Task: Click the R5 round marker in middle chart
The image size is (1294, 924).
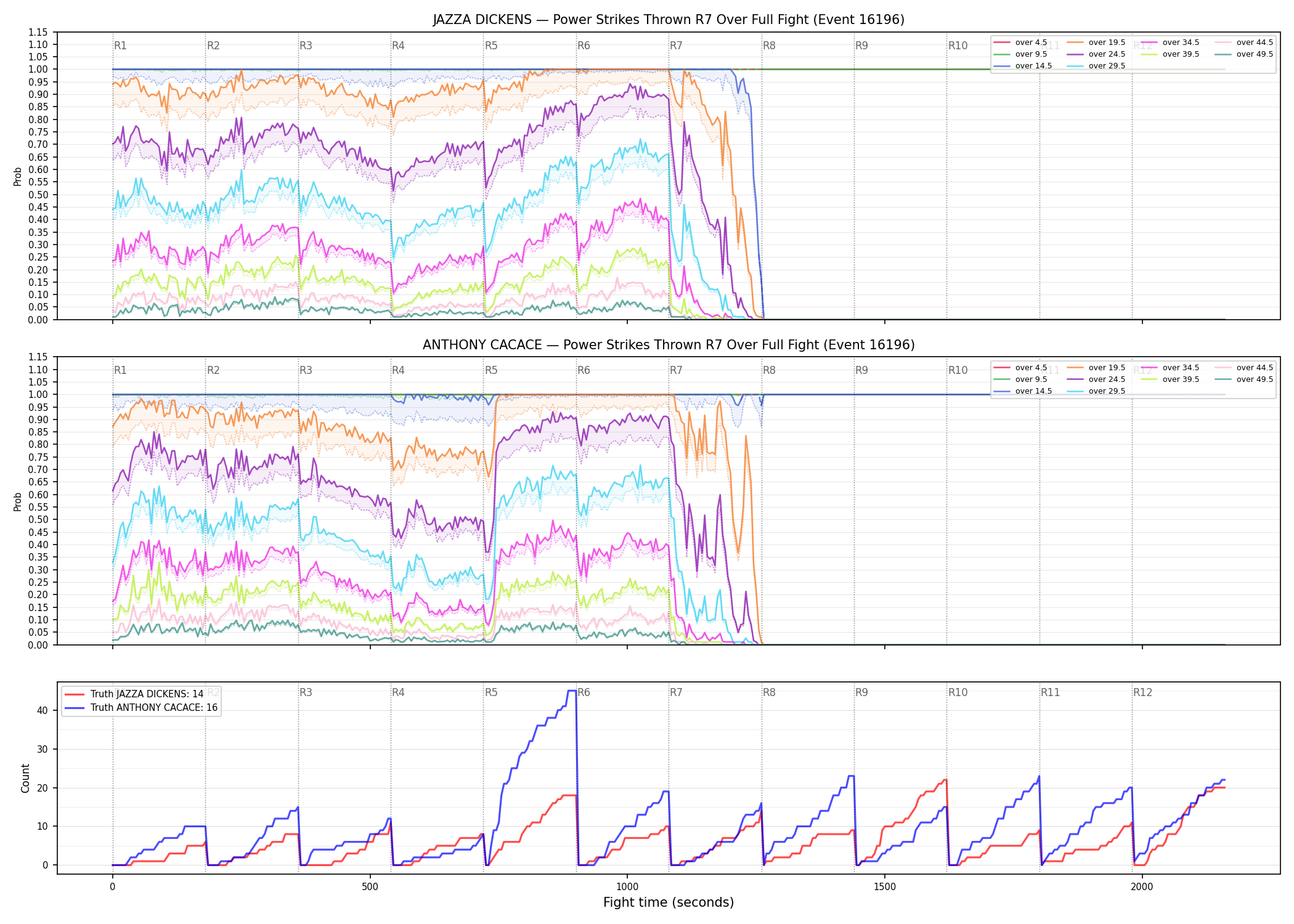Action: (491, 370)
